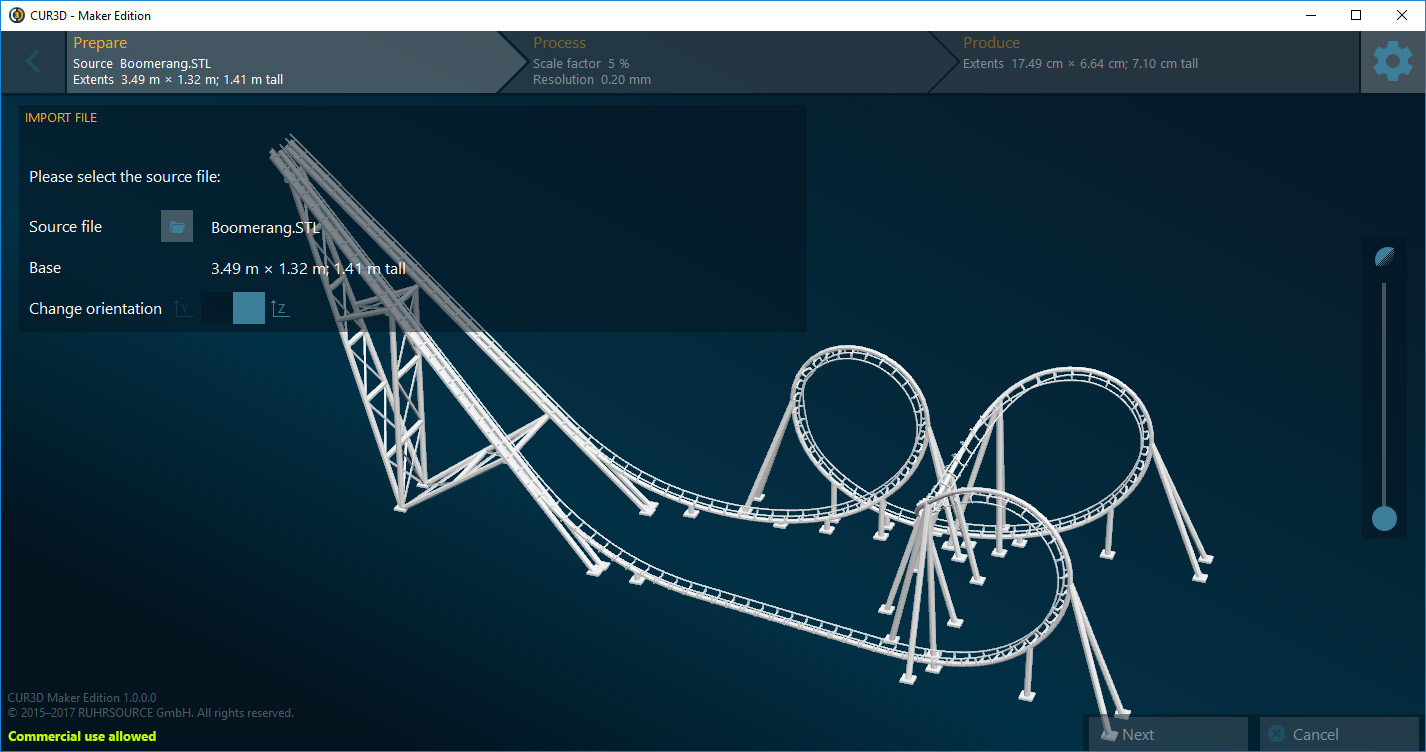Screen dimensions: 1426x752
Task: Open the Boomerang.STL source file entry
Action: pos(265,227)
